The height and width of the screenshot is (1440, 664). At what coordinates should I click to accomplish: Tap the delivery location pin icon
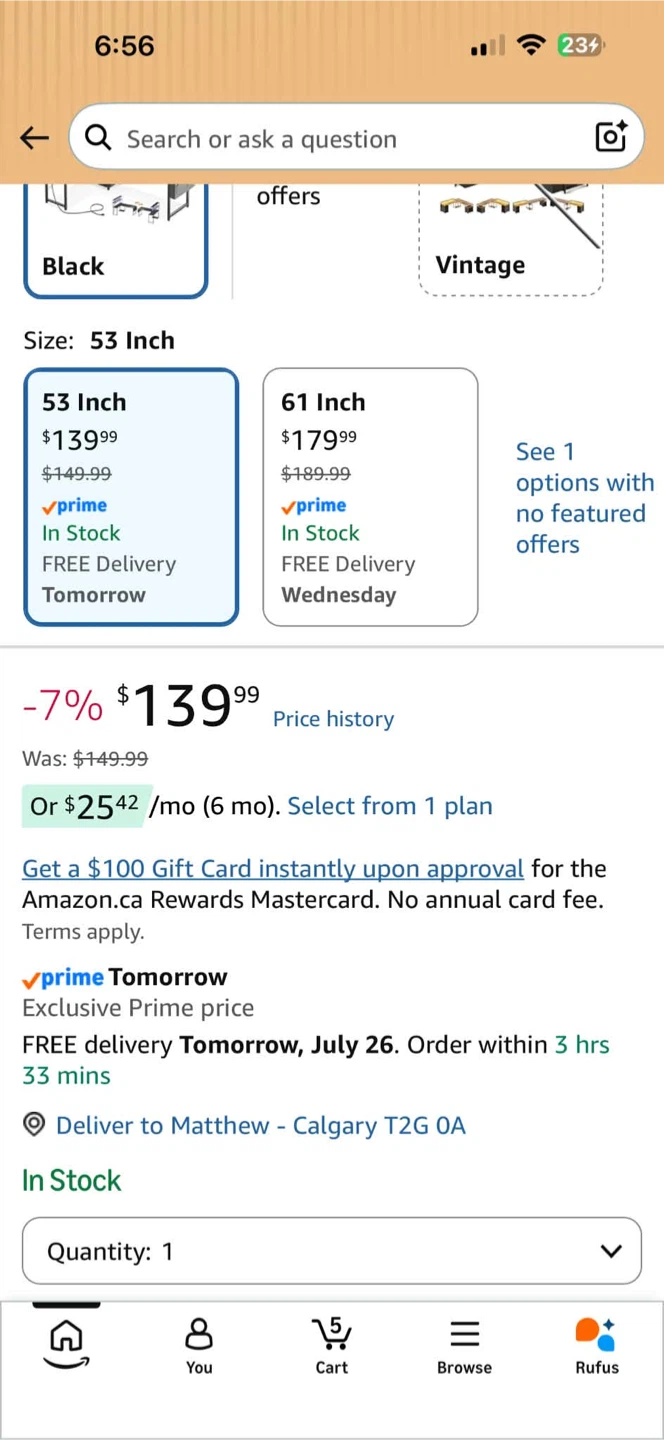(34, 1125)
